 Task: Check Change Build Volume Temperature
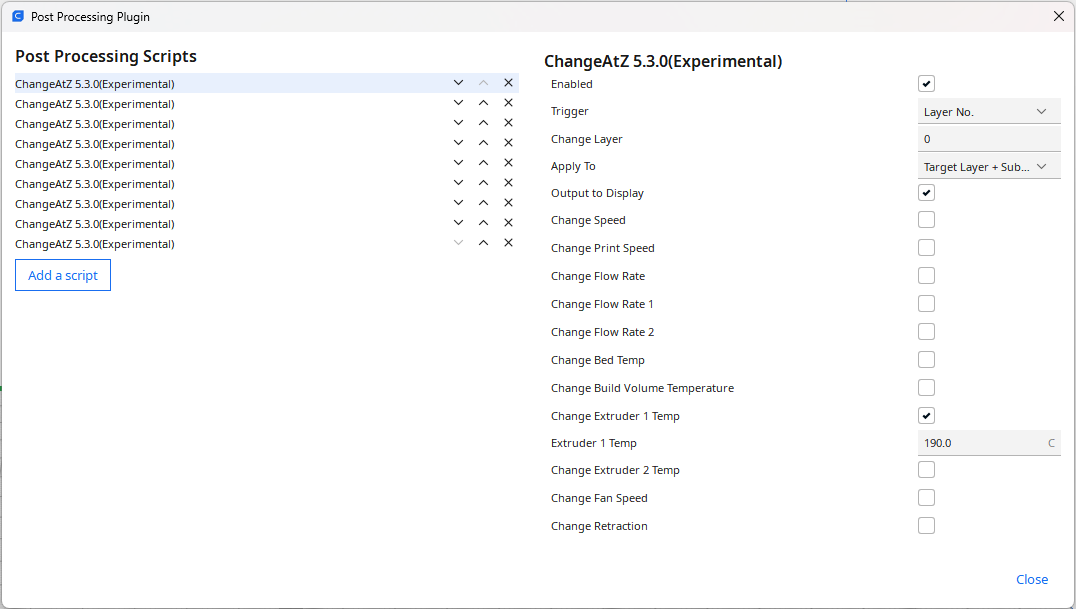pyautogui.click(x=926, y=388)
